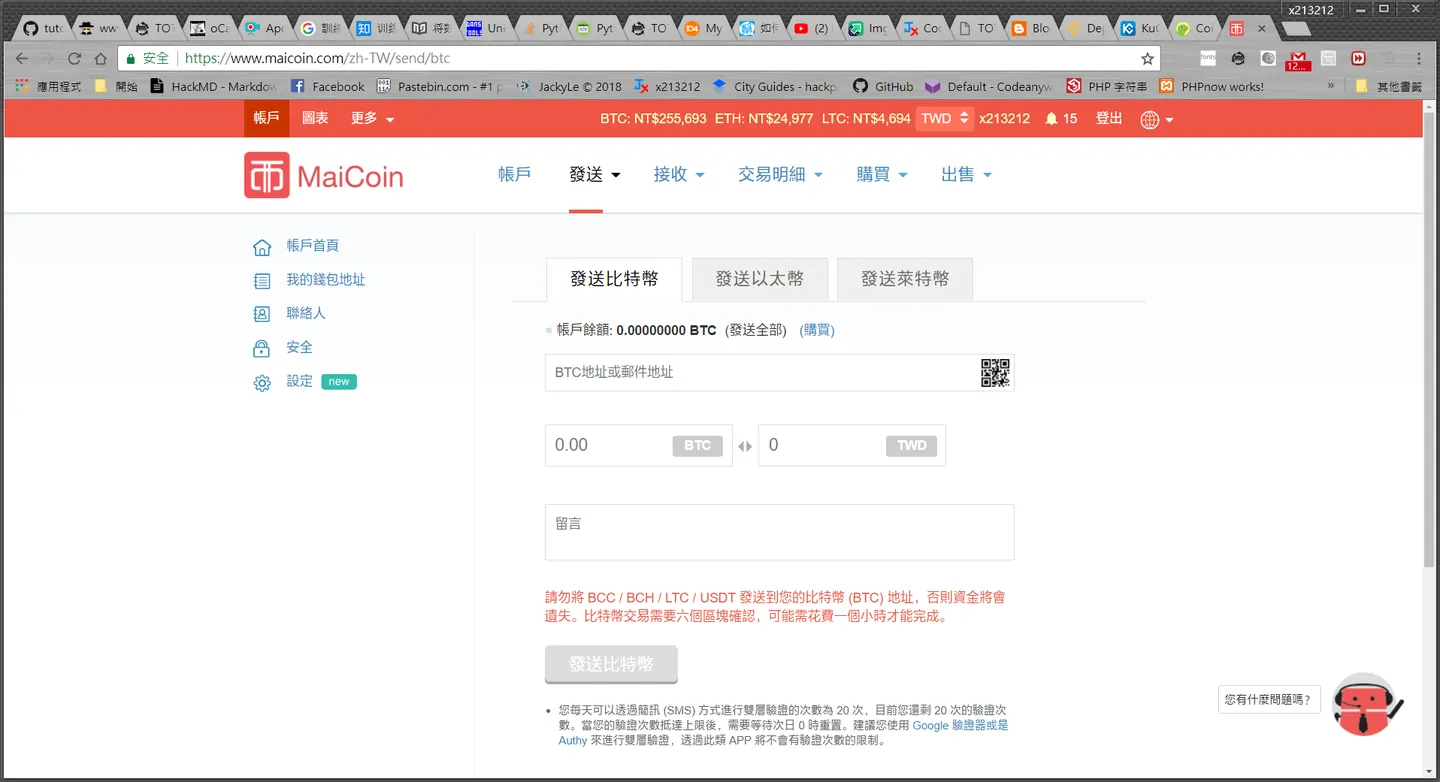
Task: Click the 發送比特幣 submit button
Action: click(x=611, y=664)
